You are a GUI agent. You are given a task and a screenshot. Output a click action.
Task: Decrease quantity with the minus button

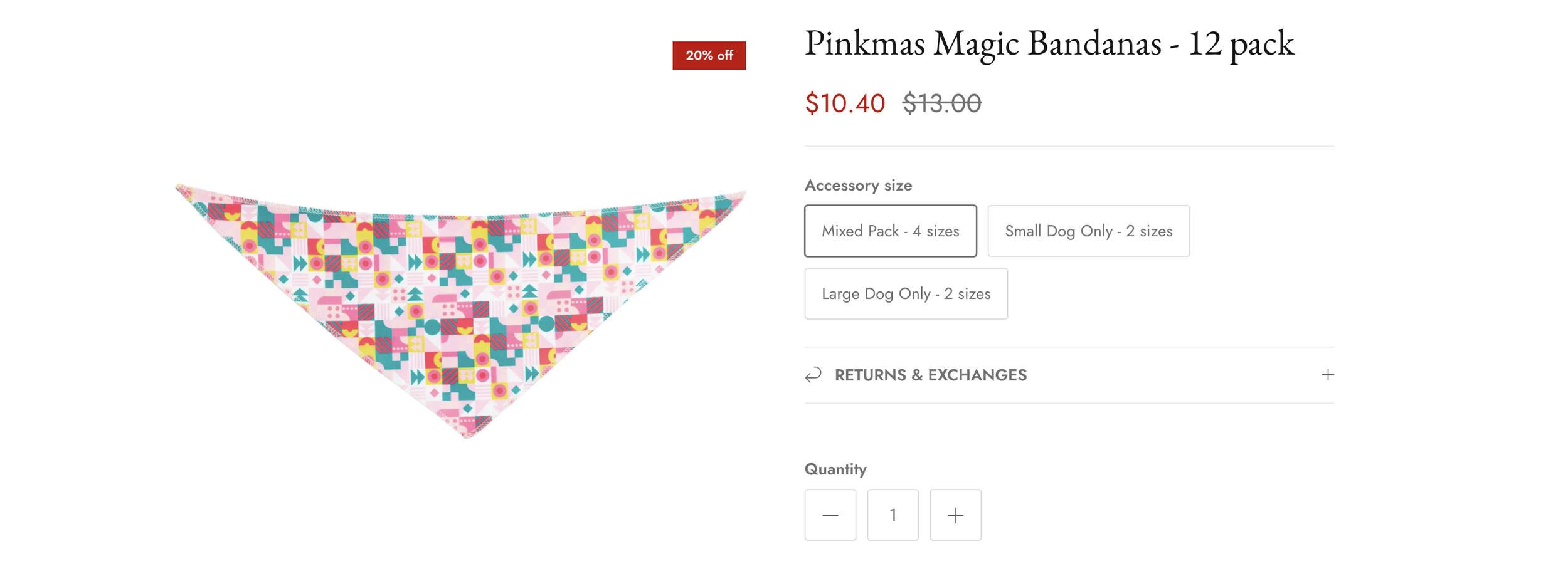point(830,515)
